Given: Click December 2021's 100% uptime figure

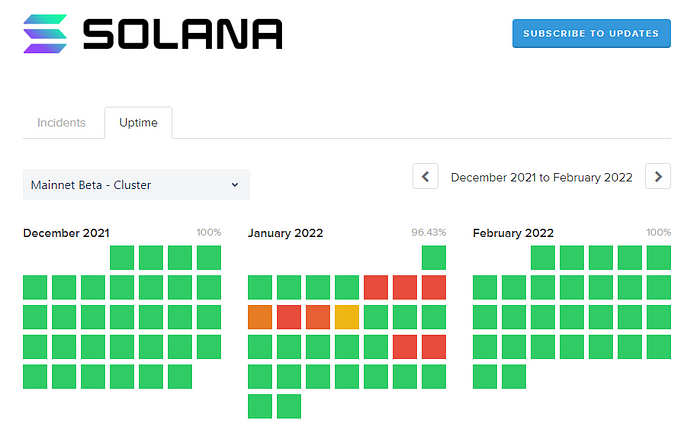Looking at the screenshot, I should pos(209,232).
